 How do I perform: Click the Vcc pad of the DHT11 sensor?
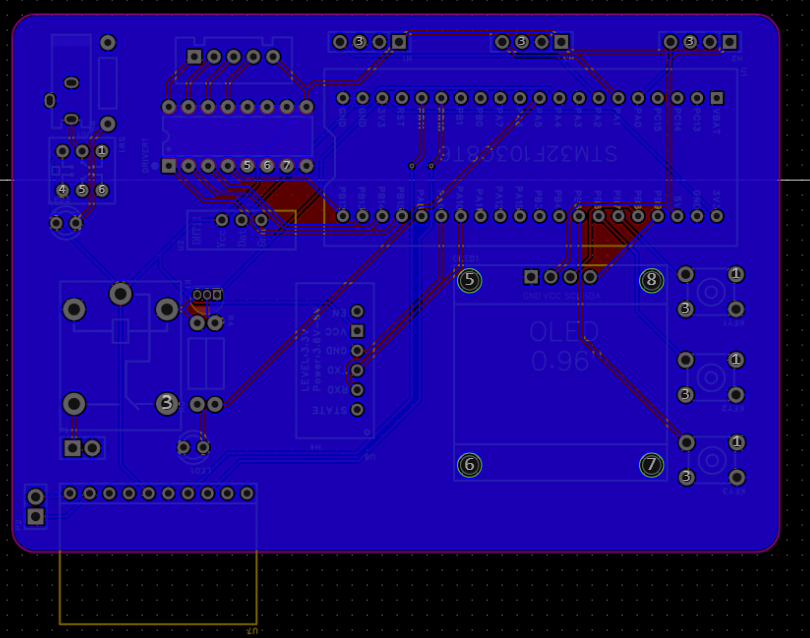click(x=222, y=220)
